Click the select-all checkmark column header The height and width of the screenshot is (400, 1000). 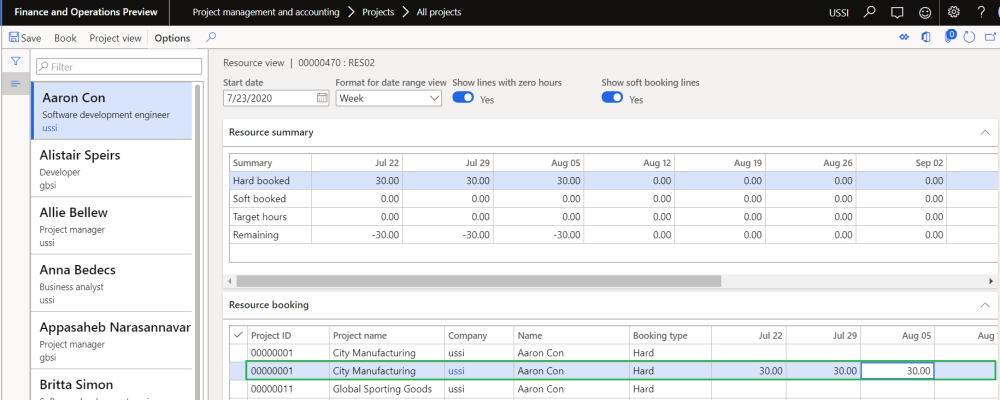pos(236,336)
